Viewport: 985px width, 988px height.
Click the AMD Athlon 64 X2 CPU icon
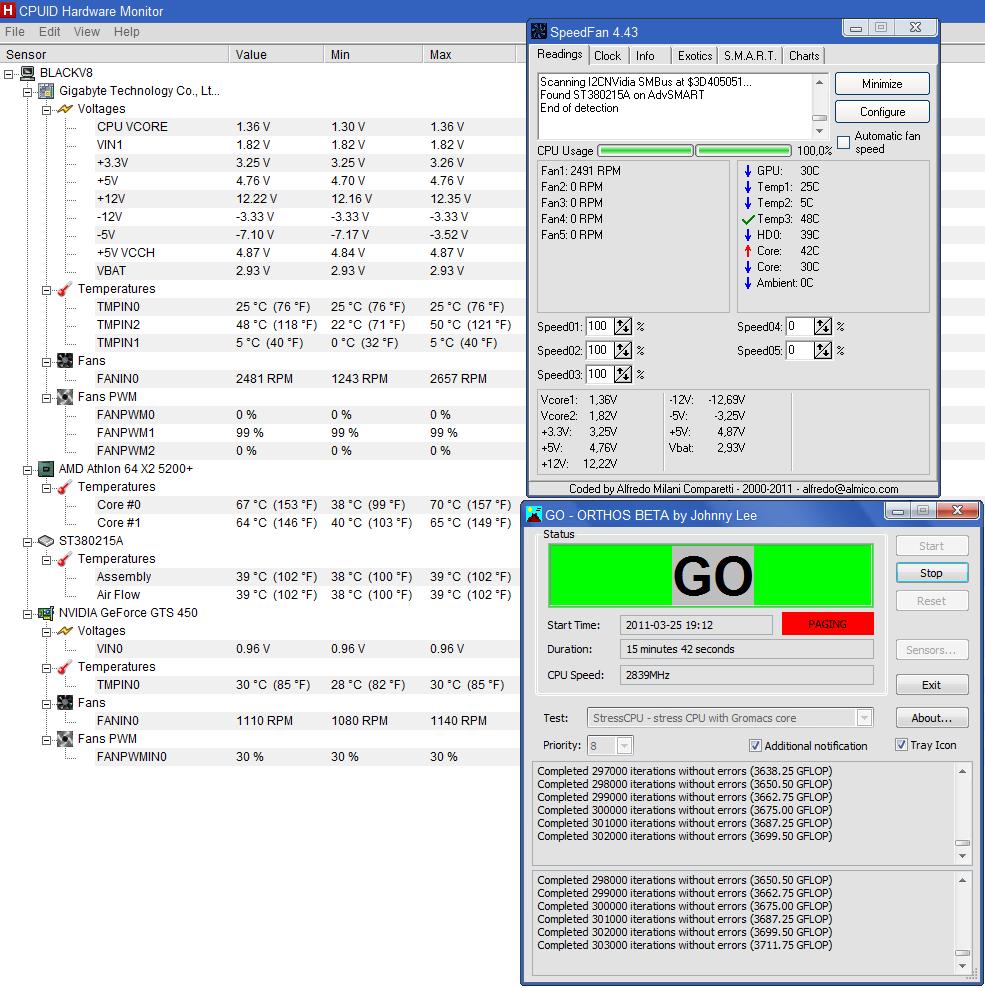pos(46,469)
